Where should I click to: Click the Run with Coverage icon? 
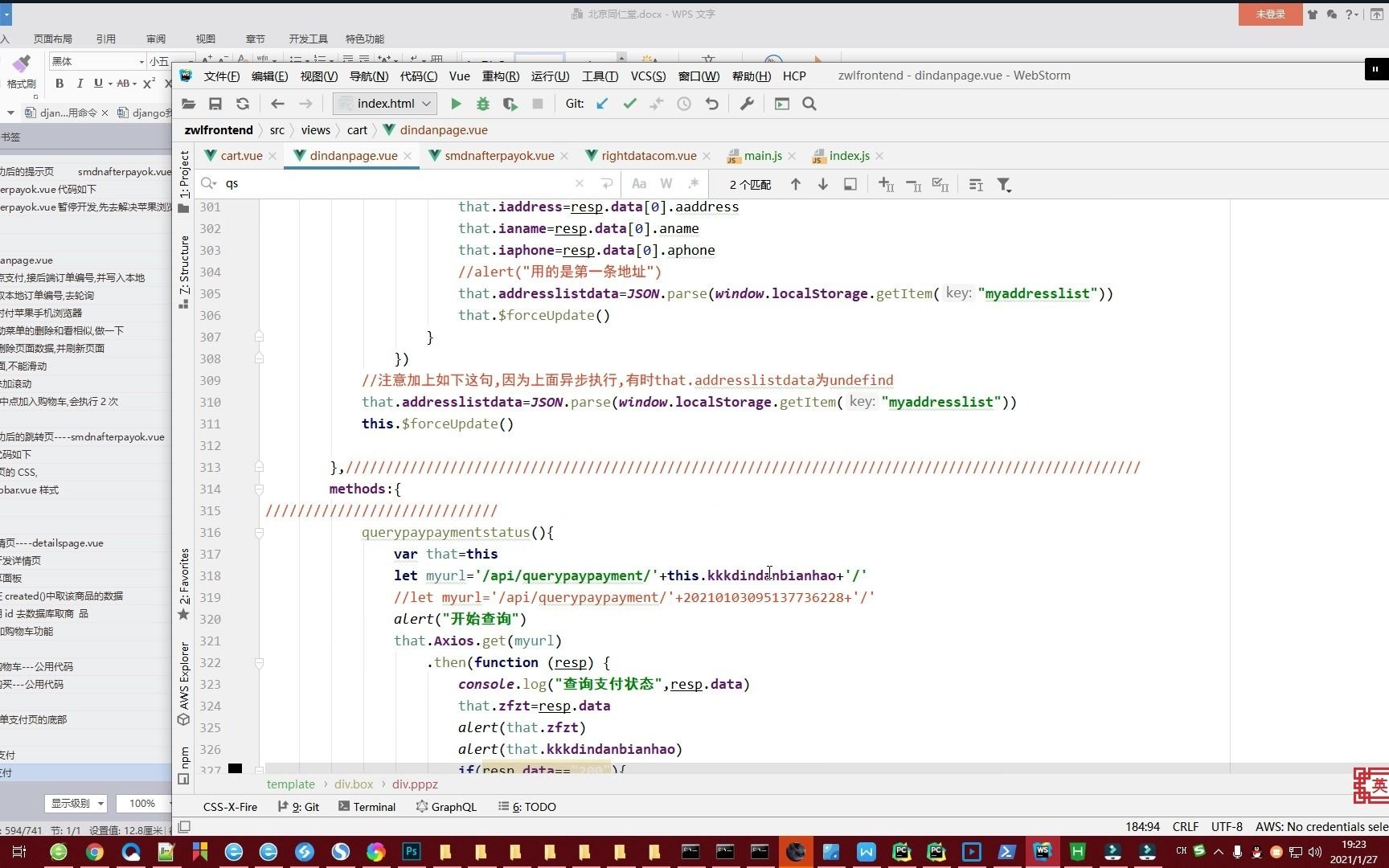pyautogui.click(x=510, y=104)
